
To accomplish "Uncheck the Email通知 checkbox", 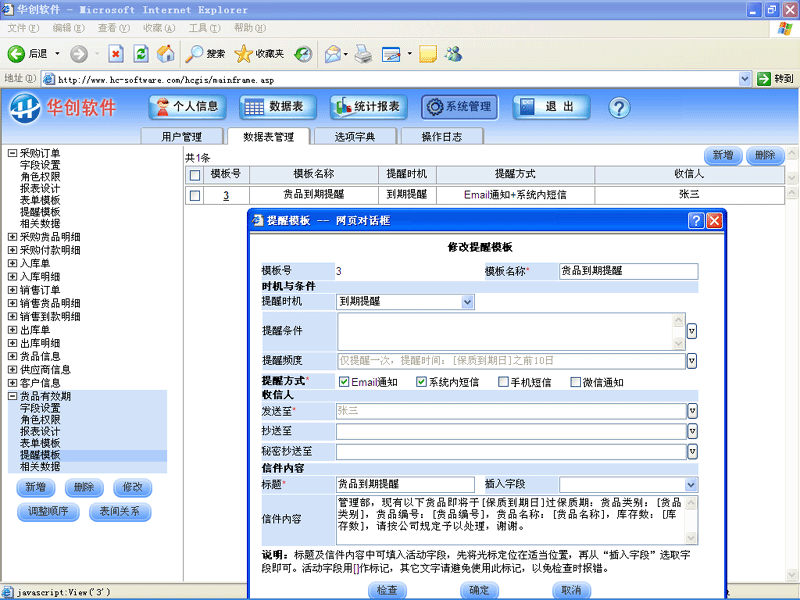I will [x=344, y=381].
